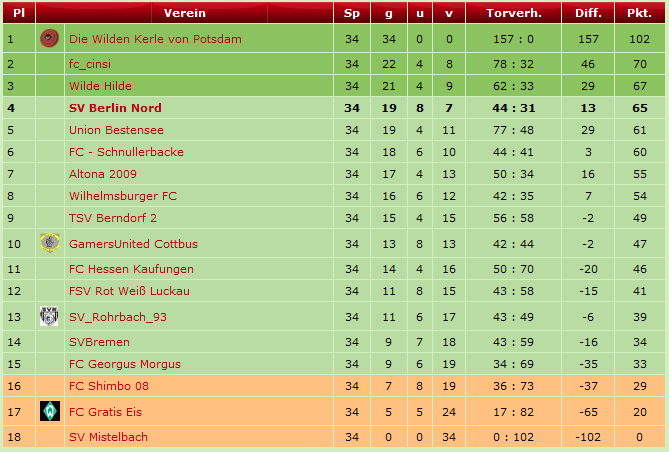Click the GamersUnited Cottbus club logo
Viewport: 669px width, 452px height.
click(49, 243)
